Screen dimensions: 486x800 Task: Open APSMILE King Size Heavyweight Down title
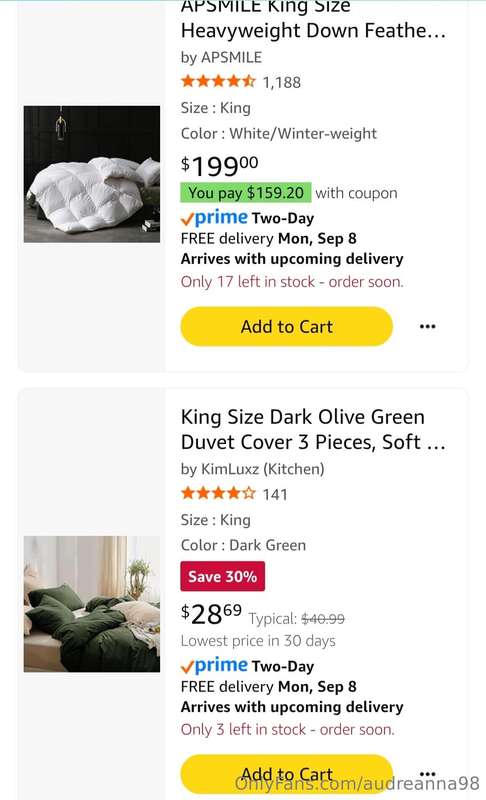pyautogui.click(x=313, y=19)
